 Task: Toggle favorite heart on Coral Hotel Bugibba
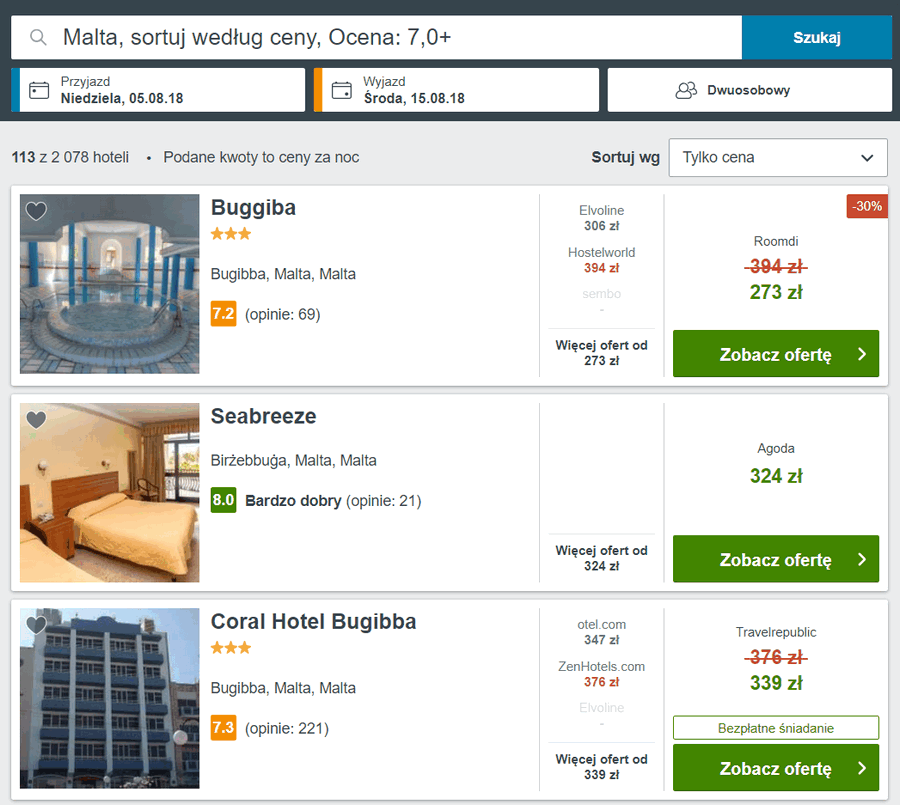pos(36,625)
